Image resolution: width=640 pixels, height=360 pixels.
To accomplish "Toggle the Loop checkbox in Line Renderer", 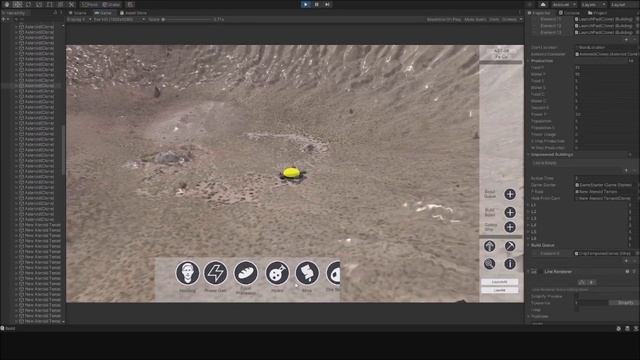I will (x=577, y=310).
